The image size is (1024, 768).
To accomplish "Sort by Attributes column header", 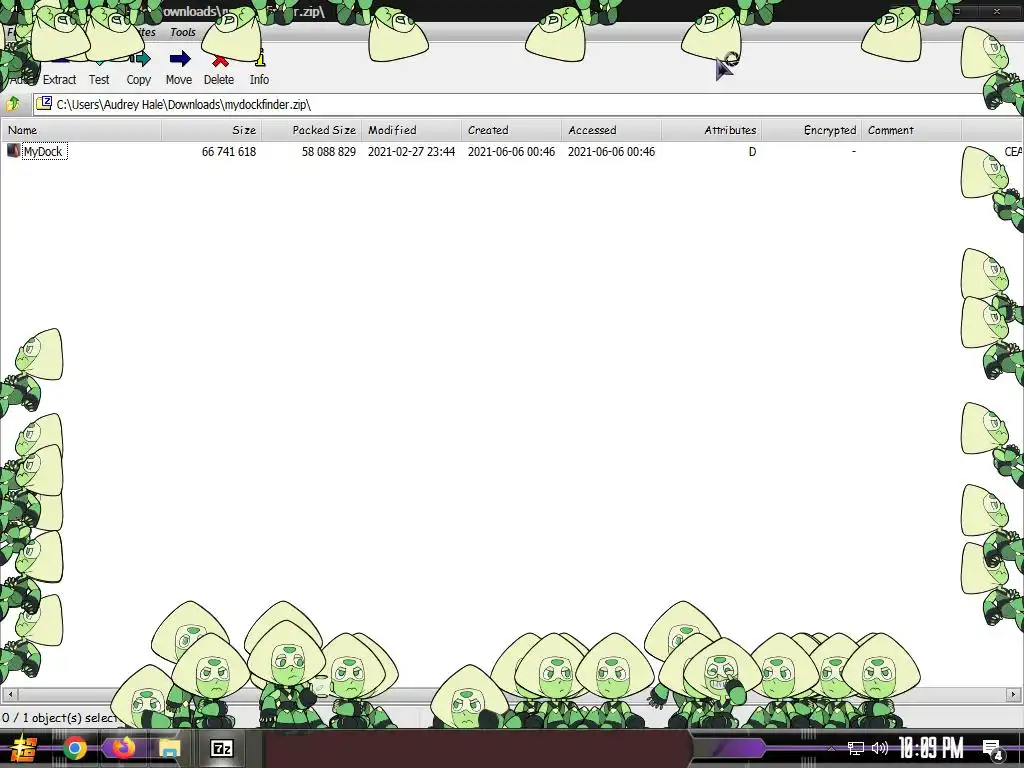I will [711, 130].
